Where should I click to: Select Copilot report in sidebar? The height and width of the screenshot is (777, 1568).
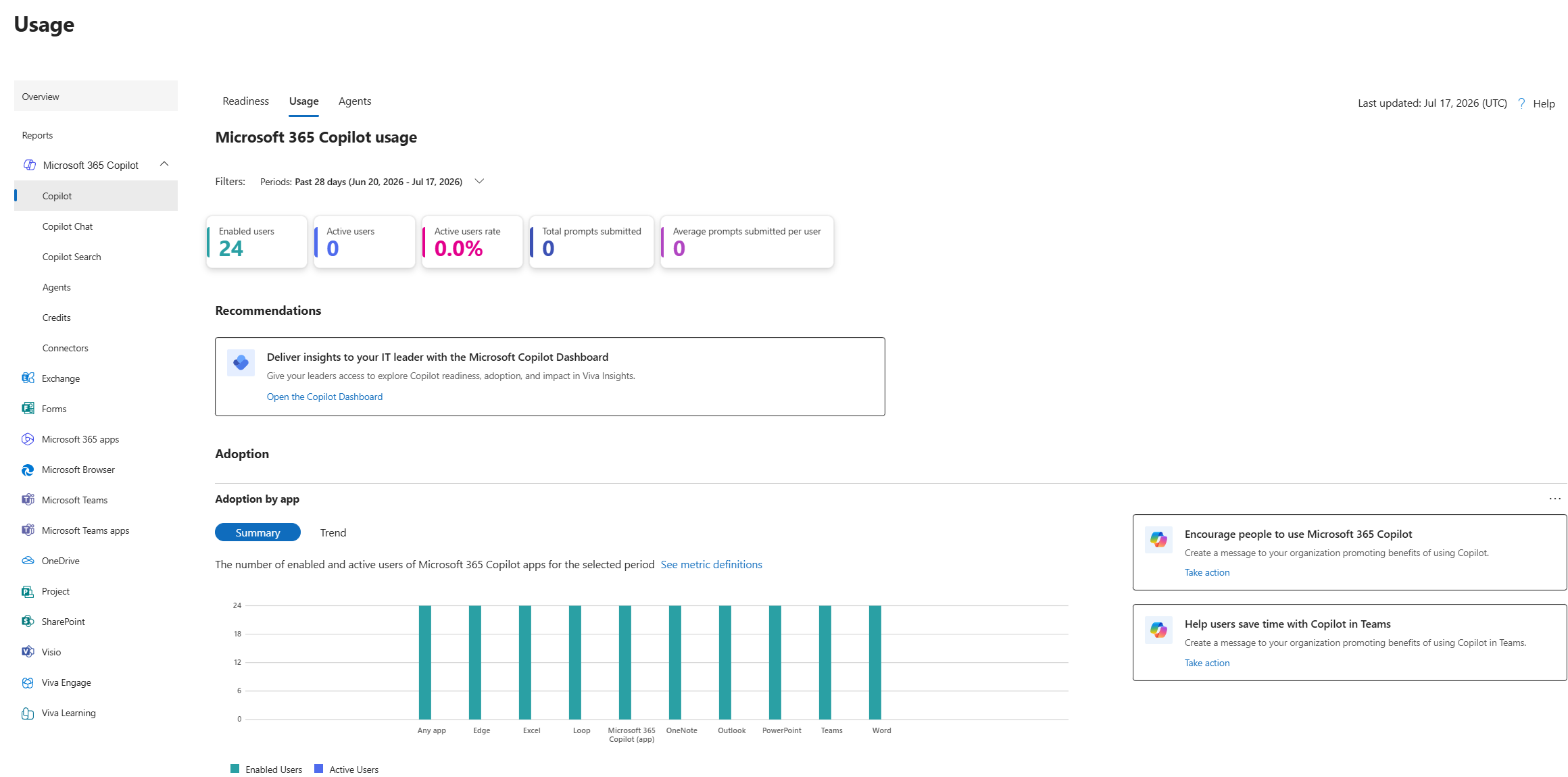pyautogui.click(x=96, y=195)
